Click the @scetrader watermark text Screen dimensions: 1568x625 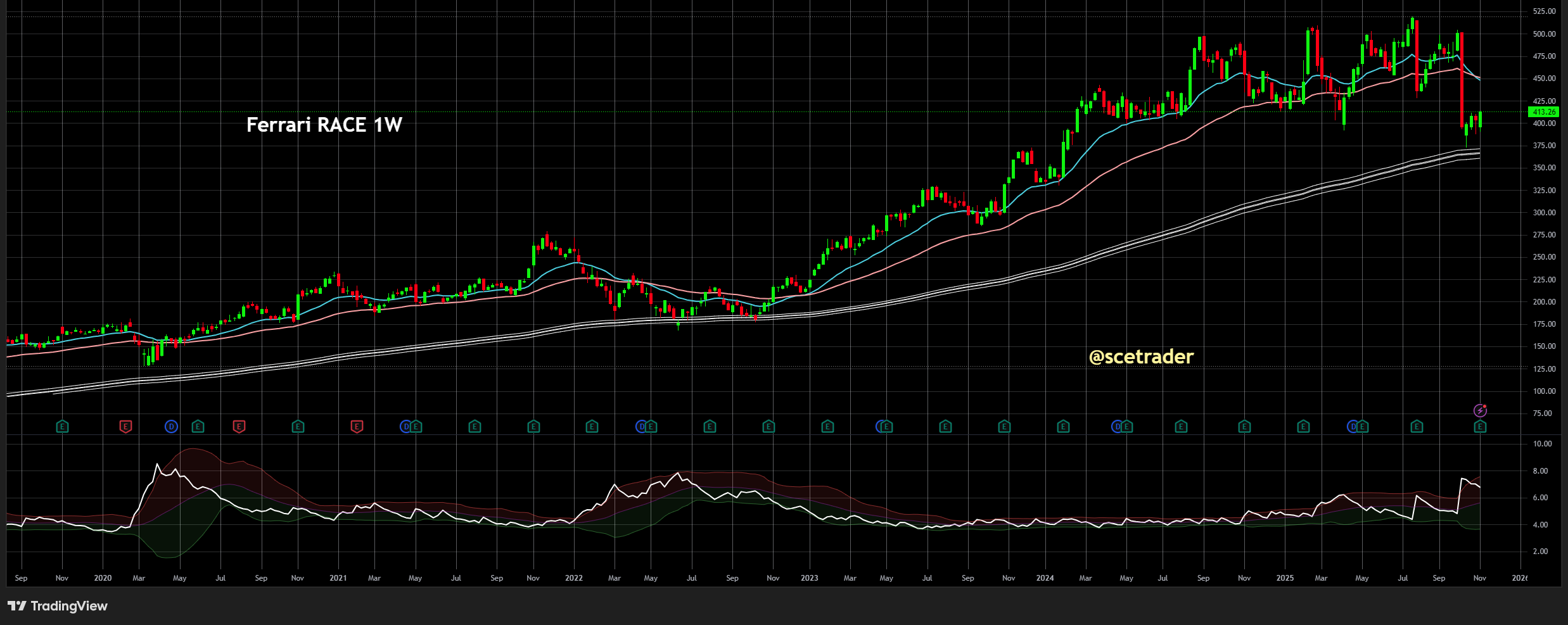1140,357
